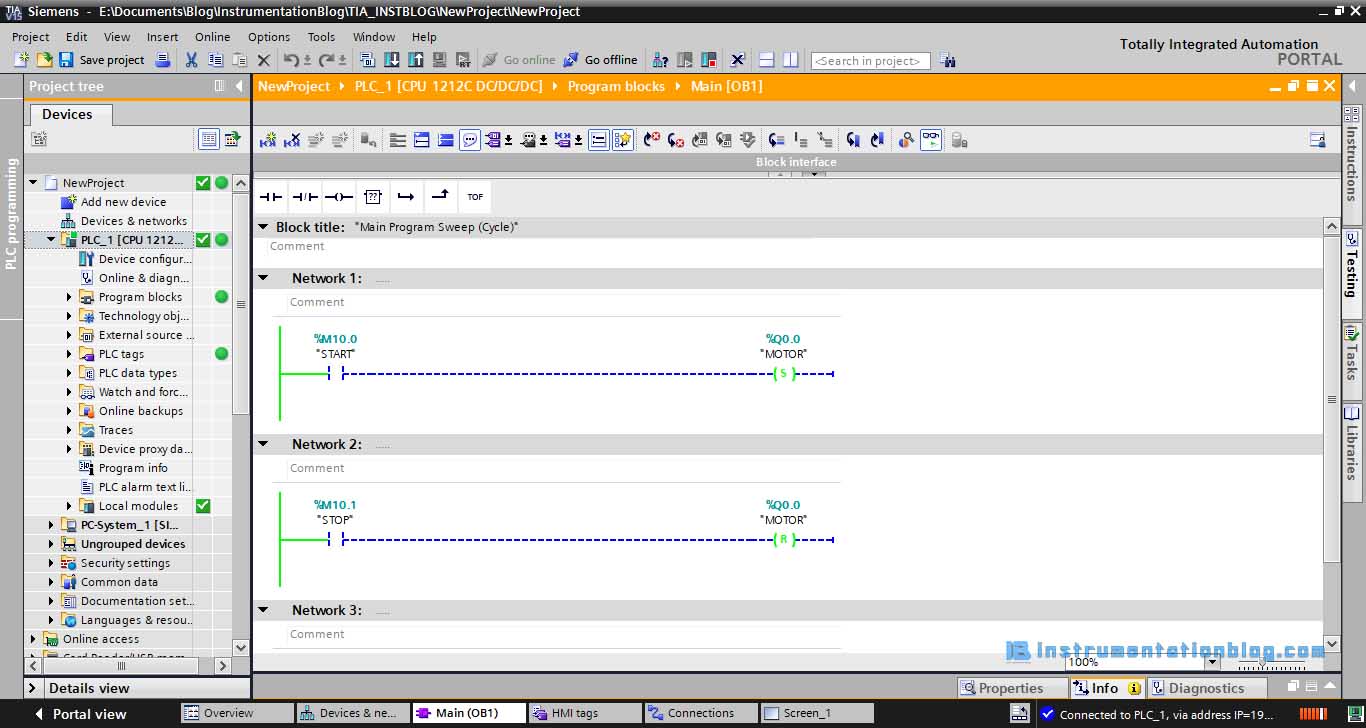Viewport: 1366px width, 728px height.
Task: Click the New project icon
Action: [x=21, y=60]
